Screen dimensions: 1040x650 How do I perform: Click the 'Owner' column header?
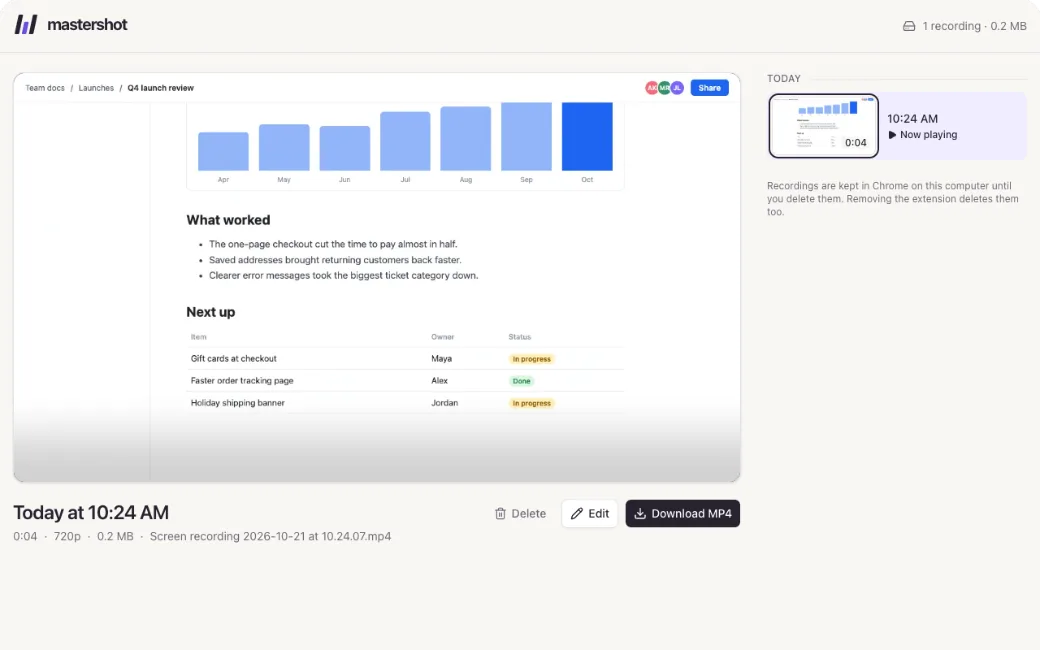click(442, 337)
